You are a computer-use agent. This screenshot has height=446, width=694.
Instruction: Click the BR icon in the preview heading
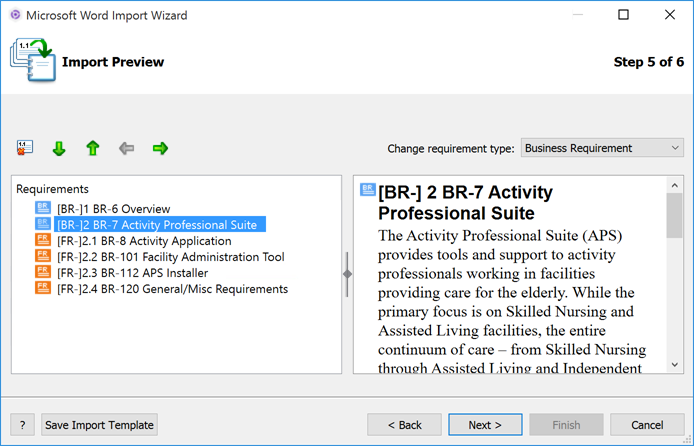[367, 189]
